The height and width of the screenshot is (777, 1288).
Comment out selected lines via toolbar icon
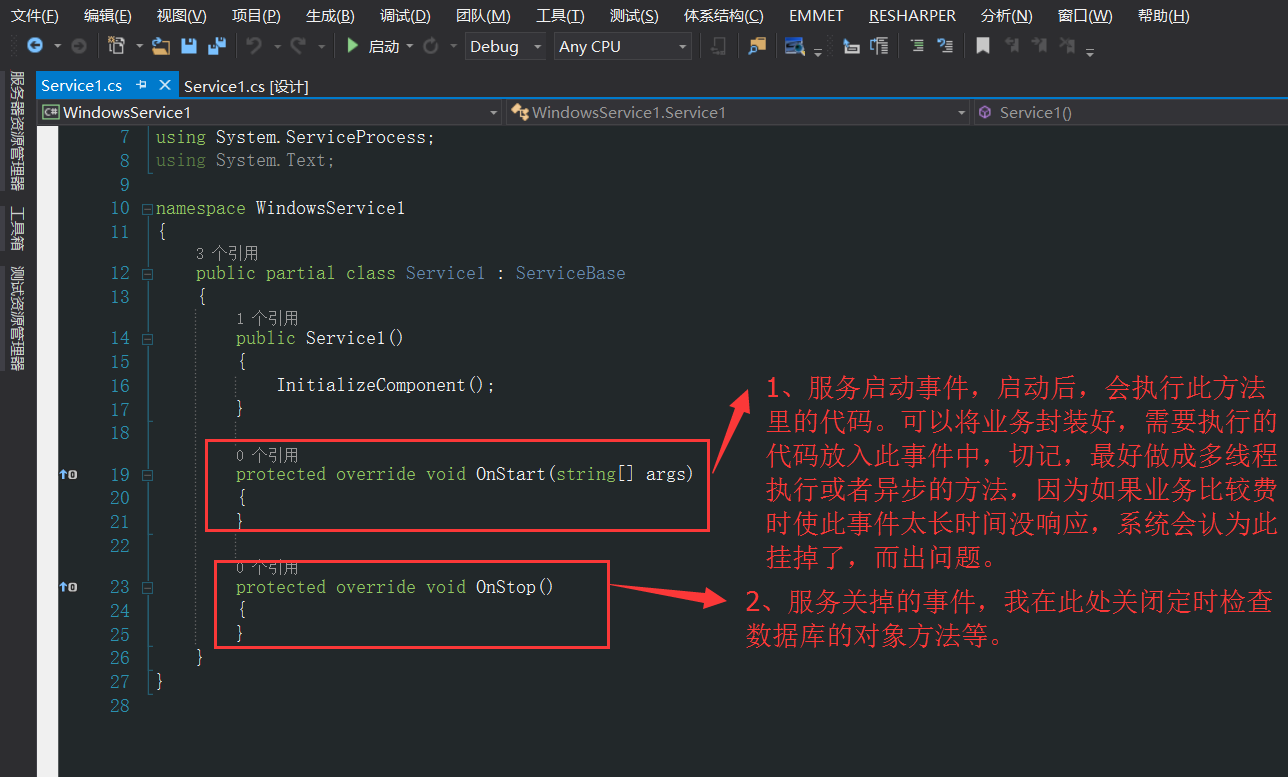pyautogui.click(x=917, y=46)
